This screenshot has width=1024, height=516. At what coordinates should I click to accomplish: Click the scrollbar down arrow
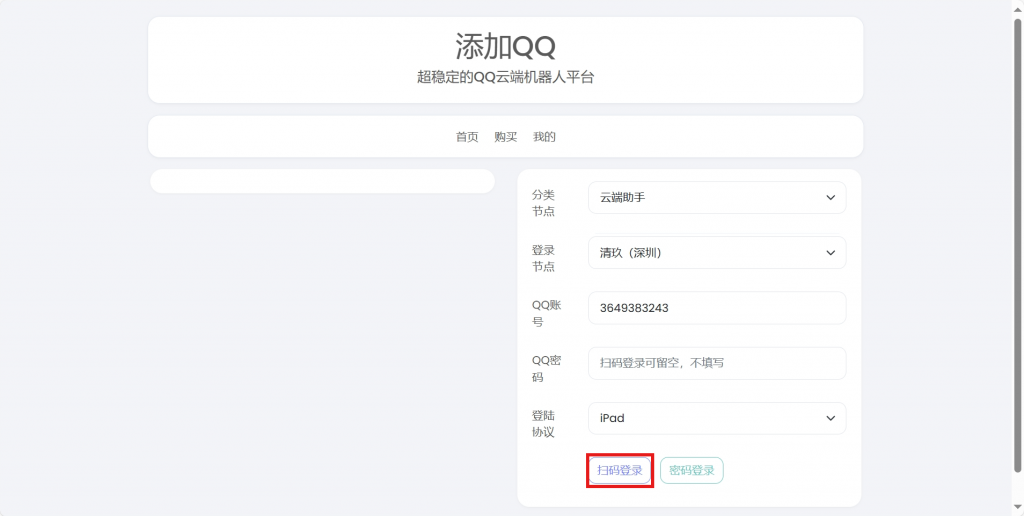(x=1017, y=508)
